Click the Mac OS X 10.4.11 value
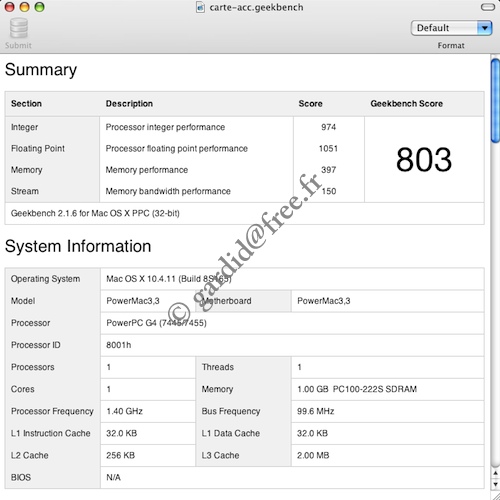 pyautogui.click(x=169, y=279)
